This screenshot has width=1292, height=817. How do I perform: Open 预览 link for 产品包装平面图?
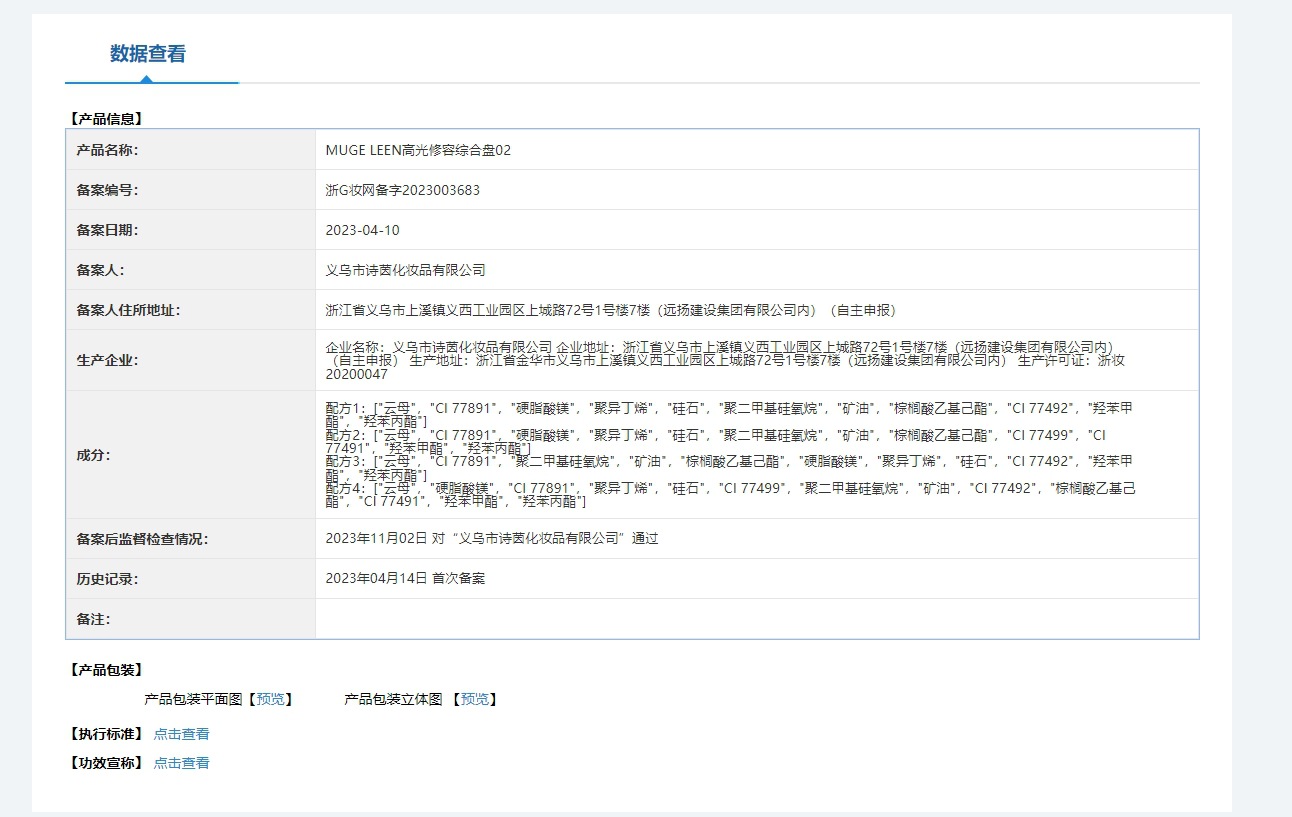coord(270,699)
